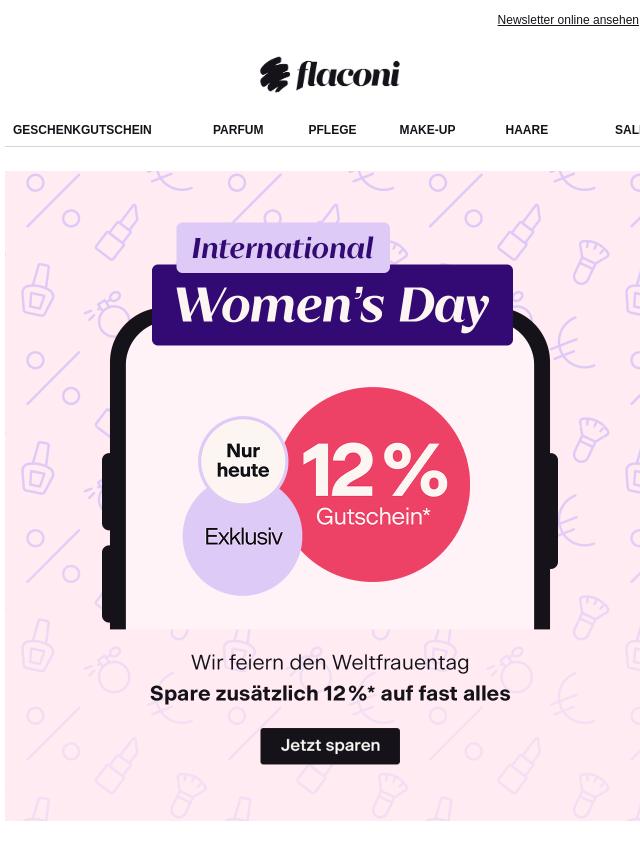Image resolution: width=640 pixels, height=854 pixels.
Task: Click the Wir feiern den Weltfrauentag text
Action: pyautogui.click(x=330, y=663)
